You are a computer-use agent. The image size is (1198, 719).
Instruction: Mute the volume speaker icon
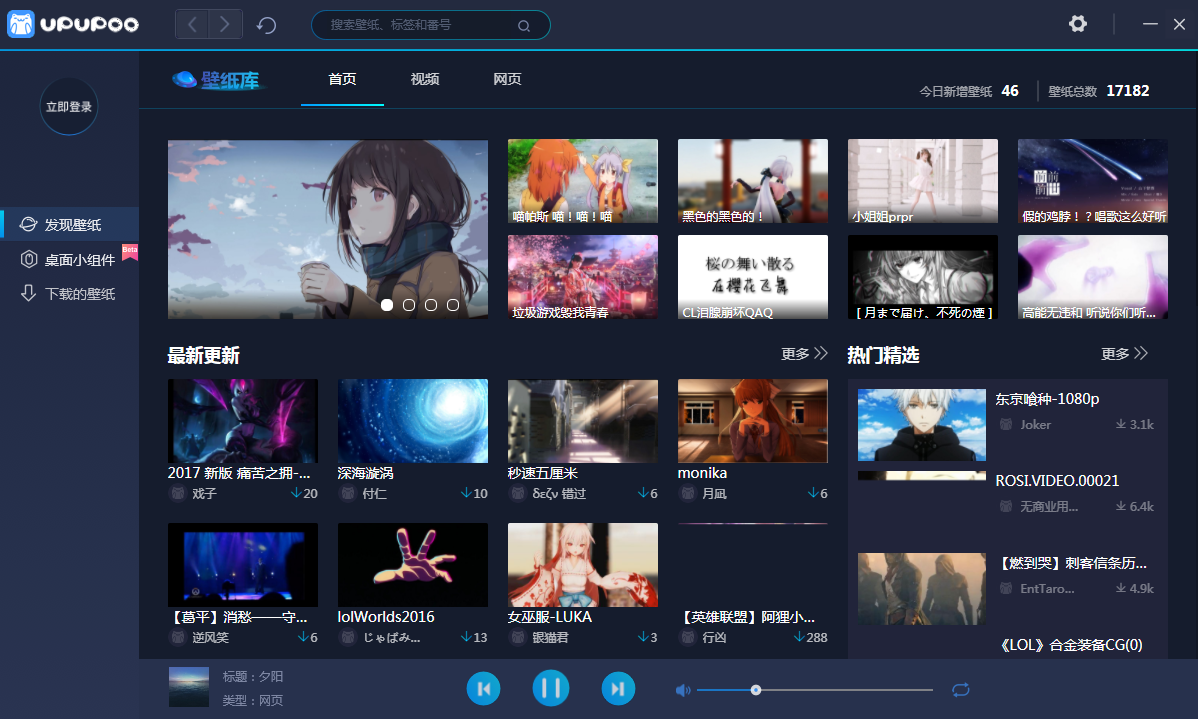(x=683, y=690)
